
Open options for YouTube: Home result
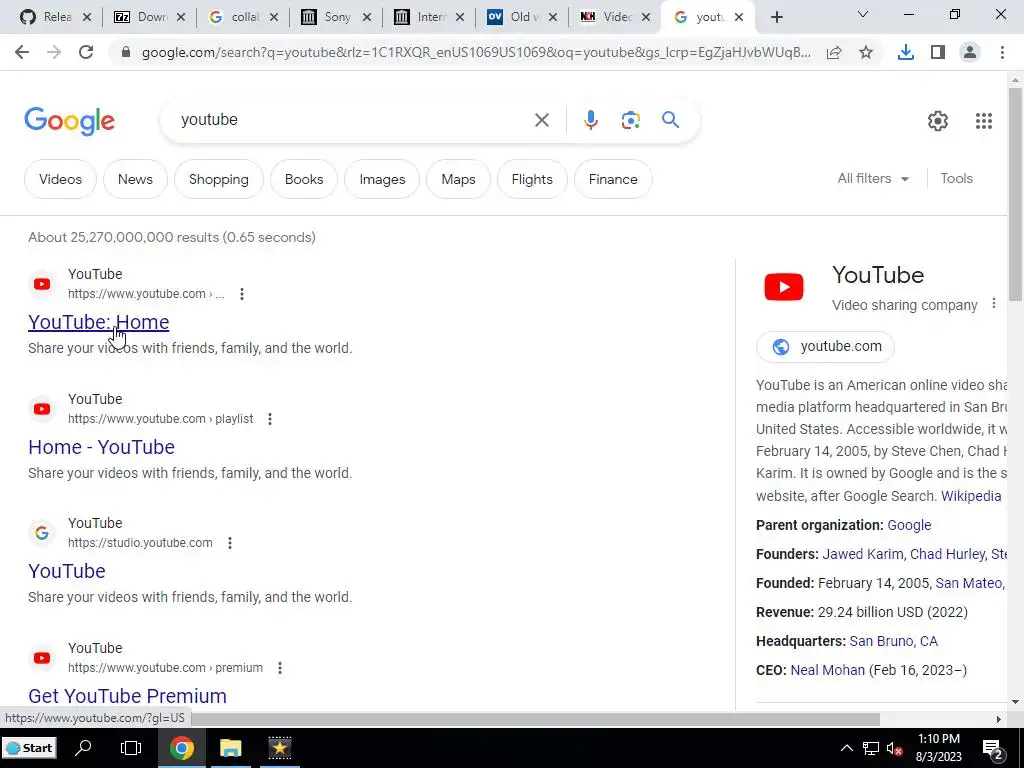pyautogui.click(x=242, y=294)
